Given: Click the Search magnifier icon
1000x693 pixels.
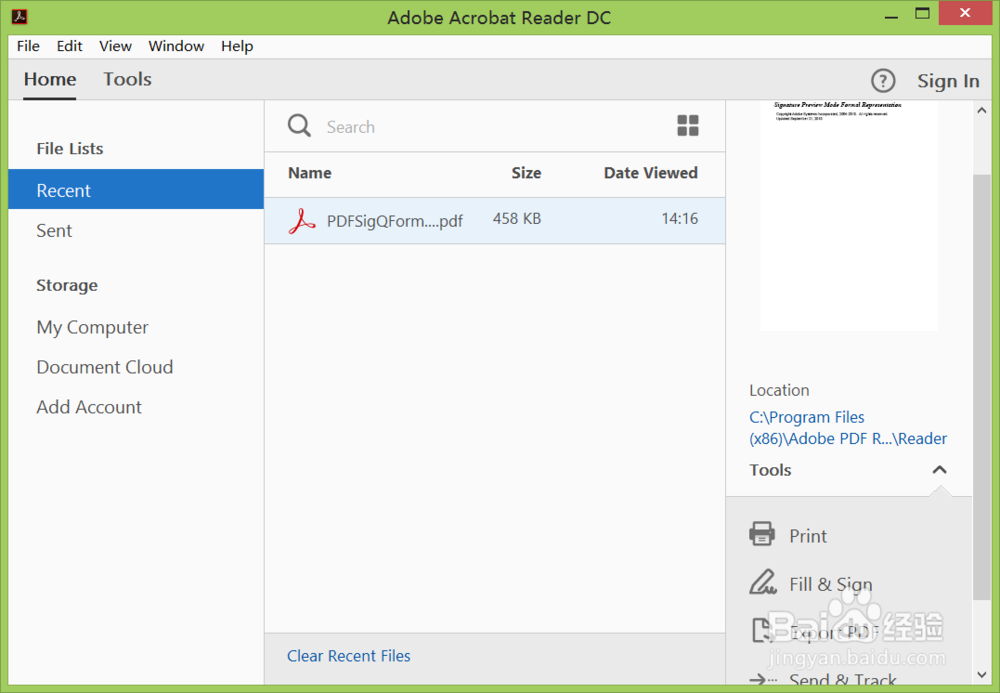Looking at the screenshot, I should 299,125.
